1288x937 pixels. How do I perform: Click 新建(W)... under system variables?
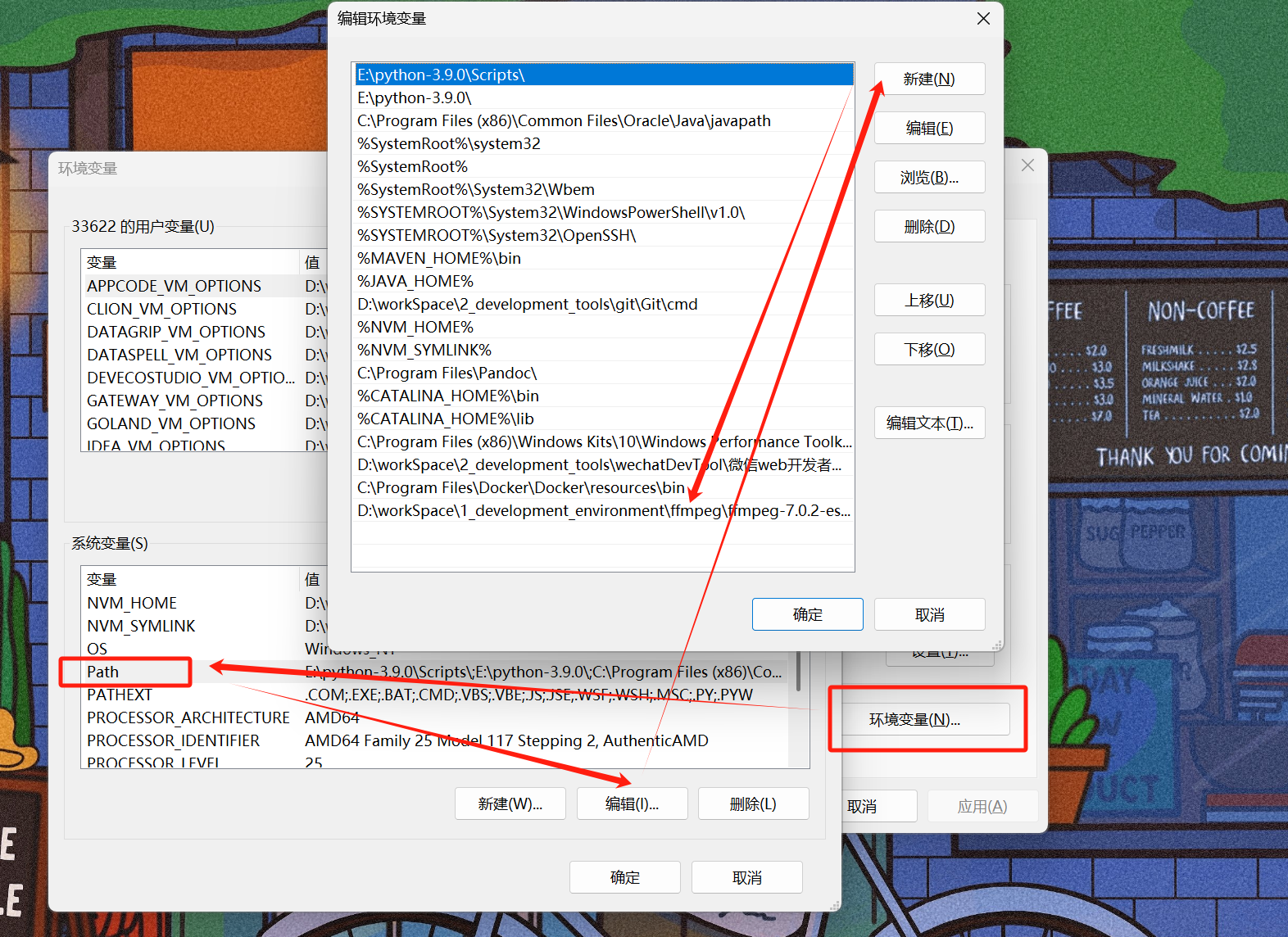coord(510,803)
